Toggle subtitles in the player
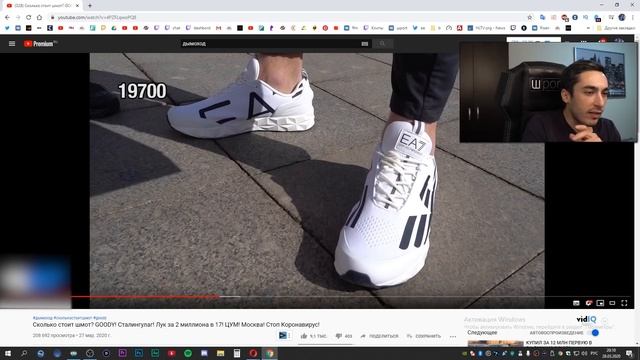Viewport: 640px width, 360px height. (x=576, y=303)
